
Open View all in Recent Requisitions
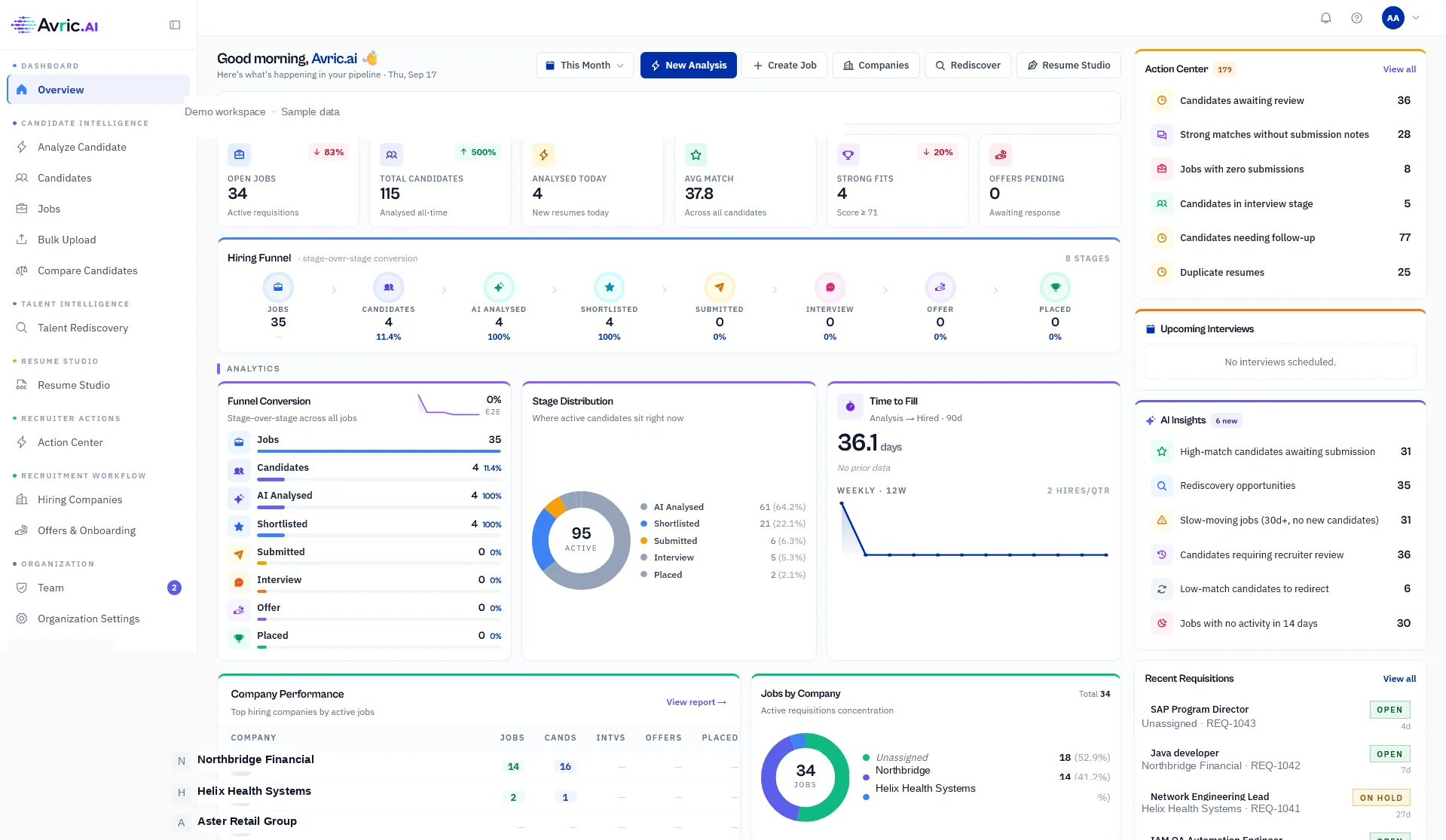[1399, 679]
